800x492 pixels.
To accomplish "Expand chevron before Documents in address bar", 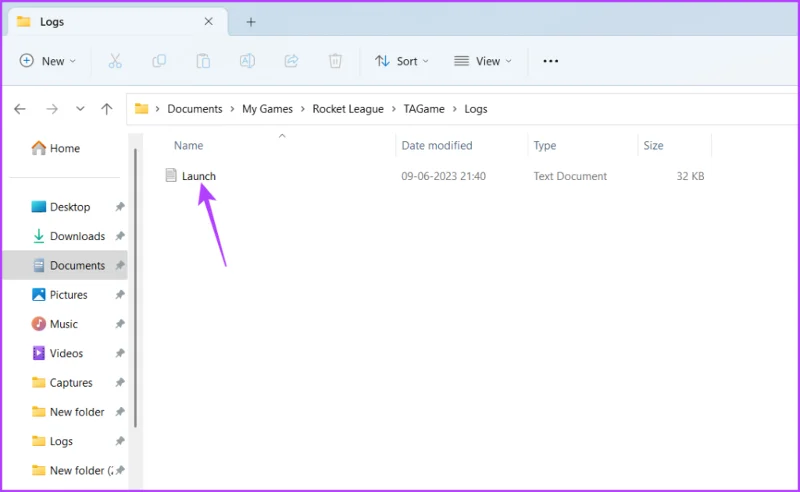I will (158, 109).
